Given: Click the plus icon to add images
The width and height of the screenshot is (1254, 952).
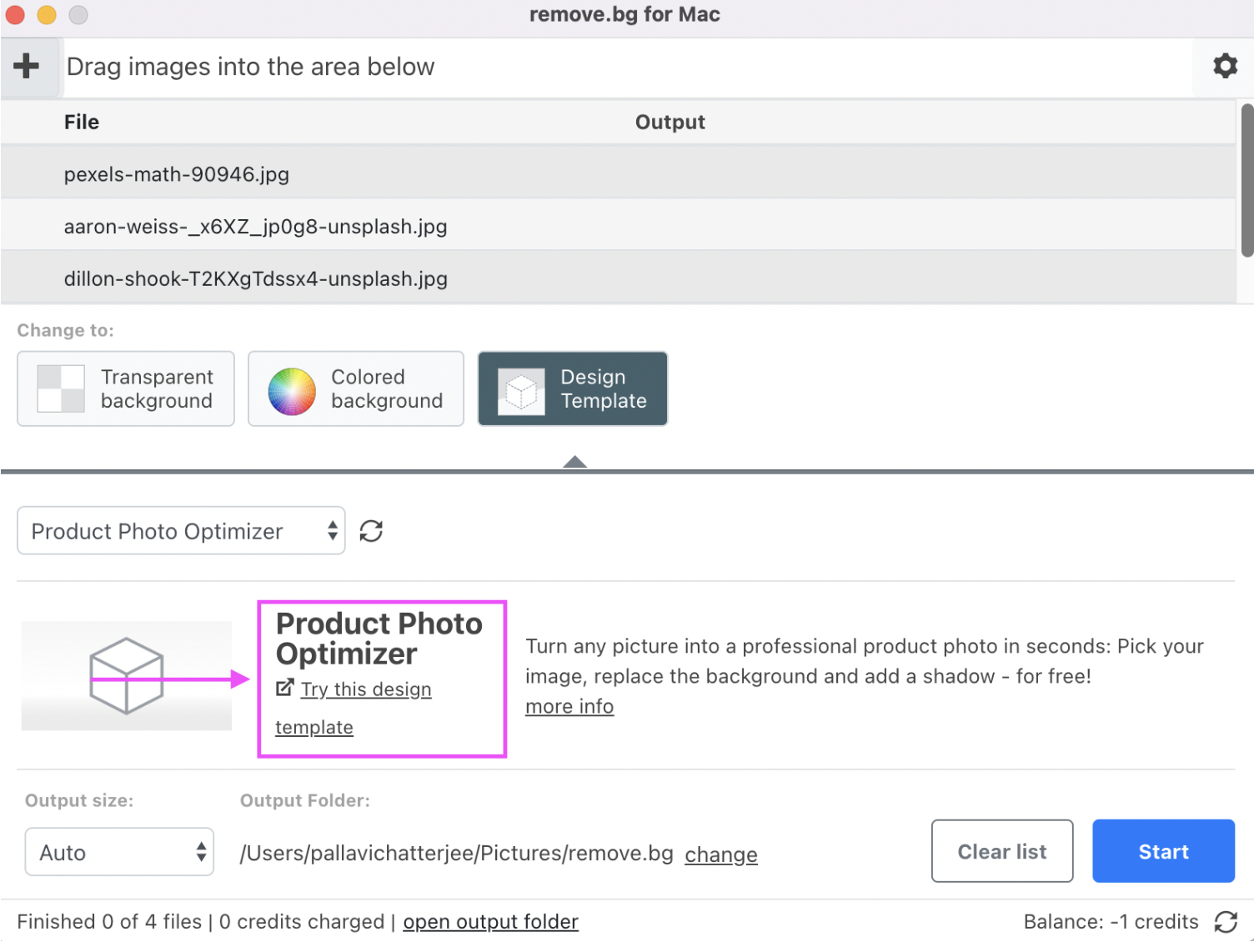Looking at the screenshot, I should (x=27, y=66).
